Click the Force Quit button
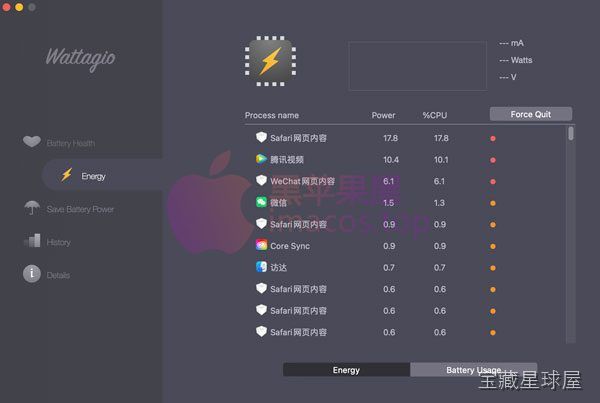 (531, 114)
